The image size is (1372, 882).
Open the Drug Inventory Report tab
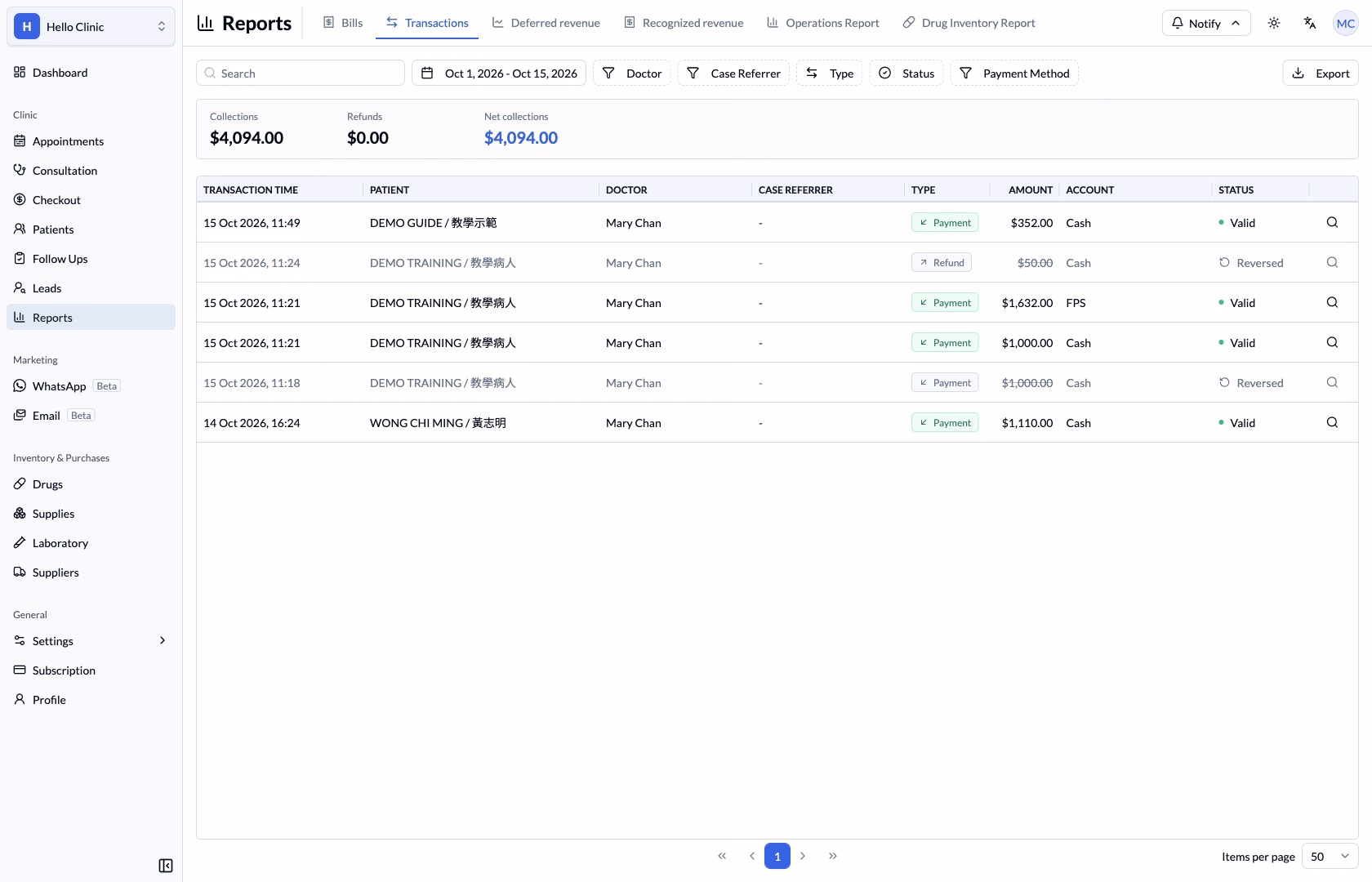click(x=969, y=23)
